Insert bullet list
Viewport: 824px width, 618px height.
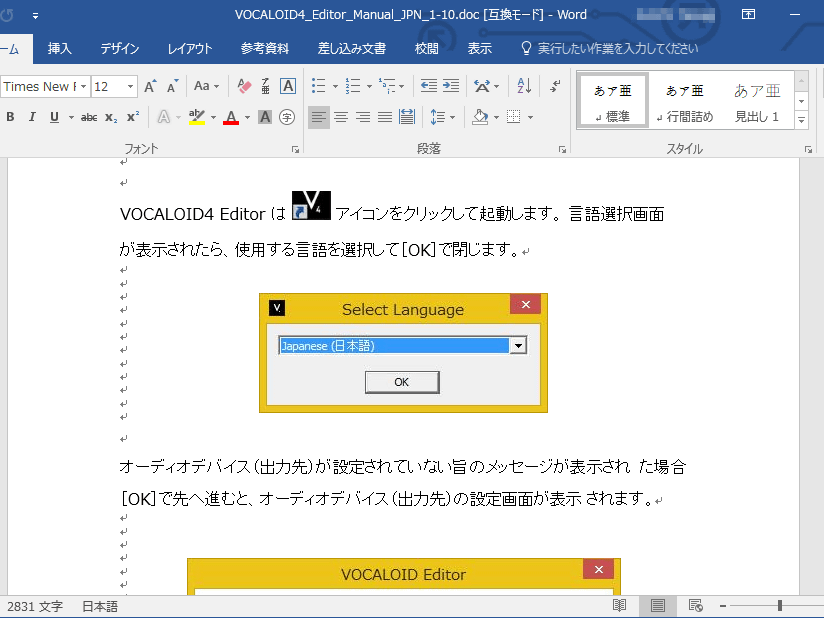pyautogui.click(x=318, y=86)
